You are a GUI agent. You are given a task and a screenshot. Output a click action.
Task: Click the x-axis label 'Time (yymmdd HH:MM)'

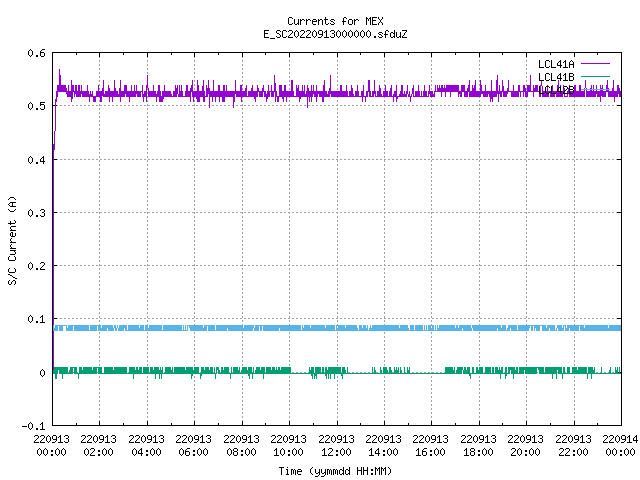point(335,471)
